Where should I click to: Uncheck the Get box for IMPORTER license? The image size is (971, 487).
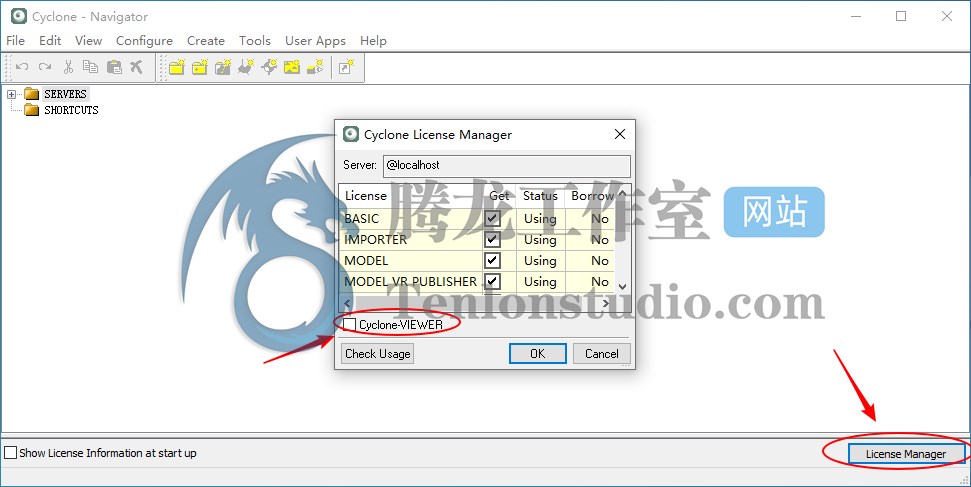tap(492, 239)
